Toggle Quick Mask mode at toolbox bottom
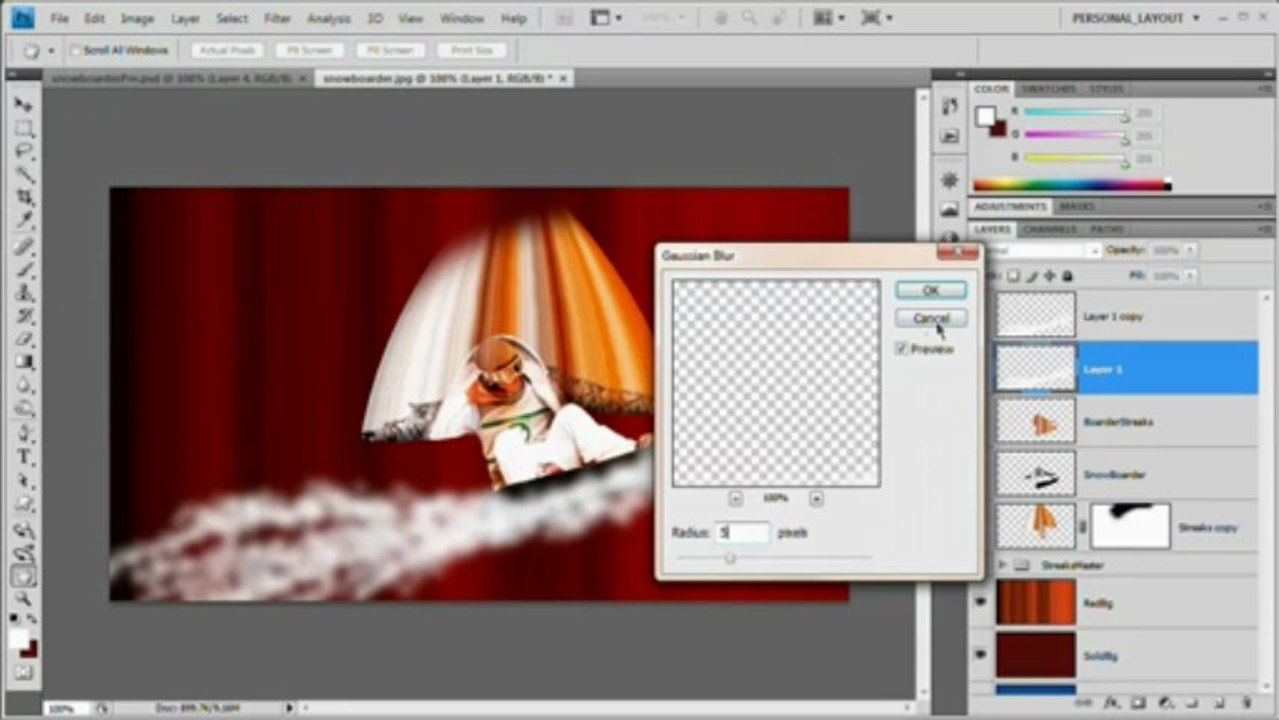 pyautogui.click(x=23, y=673)
